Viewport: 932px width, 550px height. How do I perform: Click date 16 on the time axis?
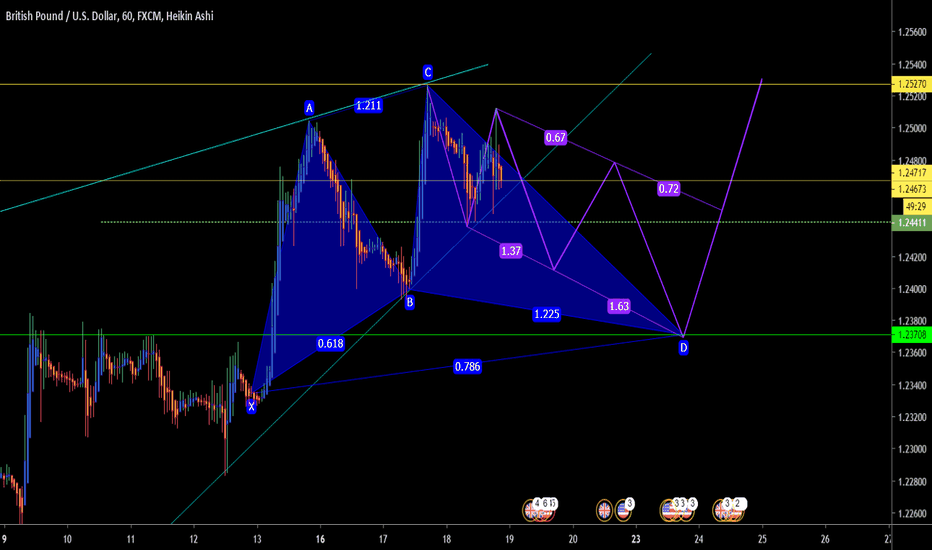click(x=320, y=539)
